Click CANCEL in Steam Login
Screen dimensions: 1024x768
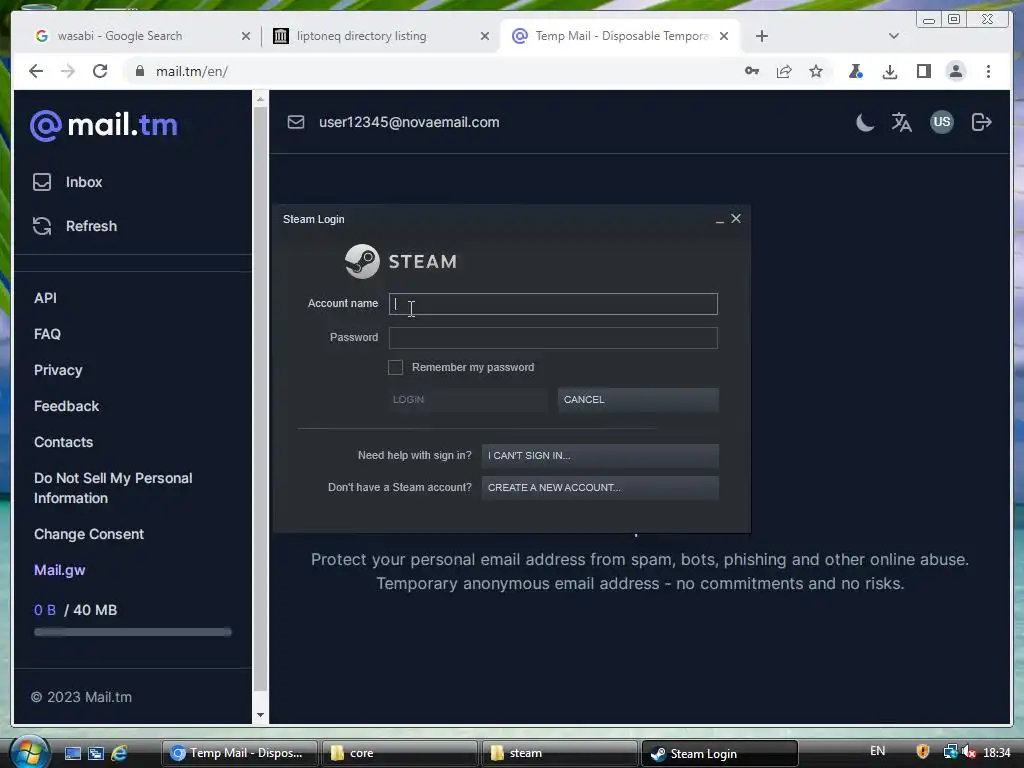(638, 400)
